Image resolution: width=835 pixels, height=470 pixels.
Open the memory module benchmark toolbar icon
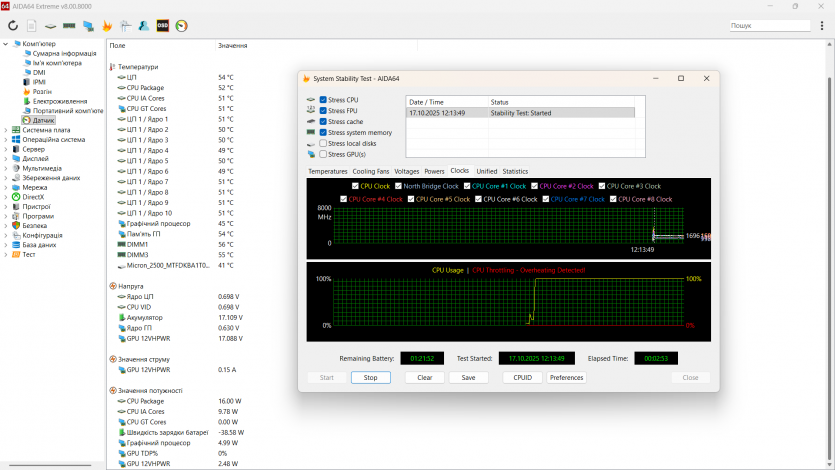coord(69,25)
